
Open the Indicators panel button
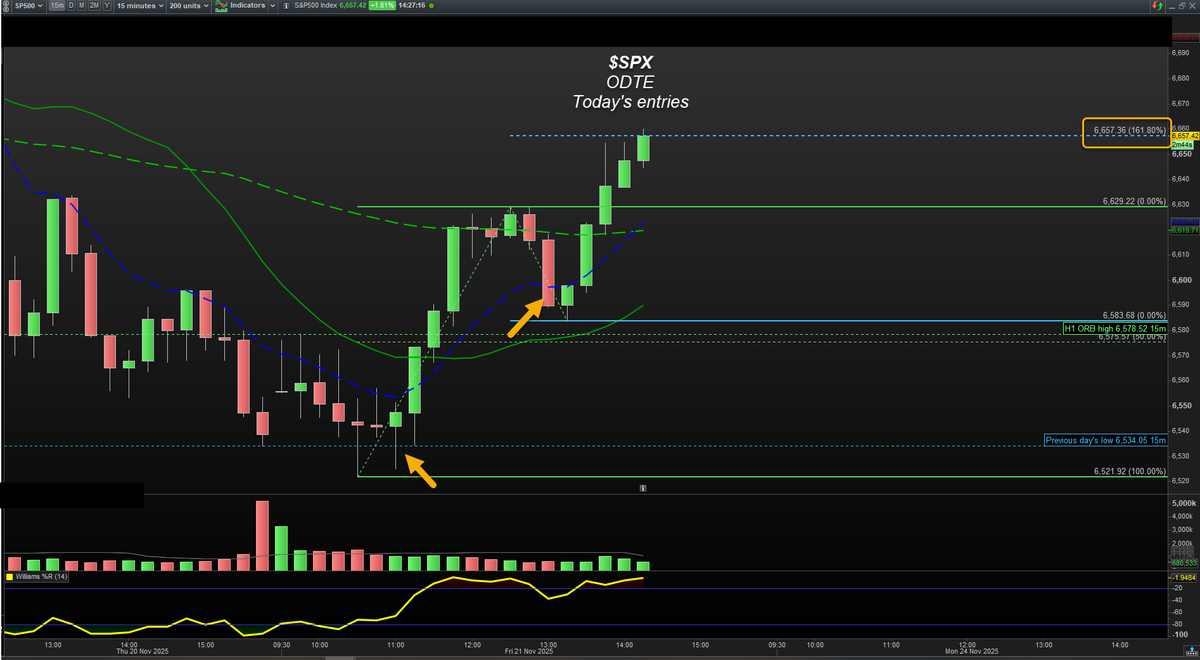[x=247, y=6]
